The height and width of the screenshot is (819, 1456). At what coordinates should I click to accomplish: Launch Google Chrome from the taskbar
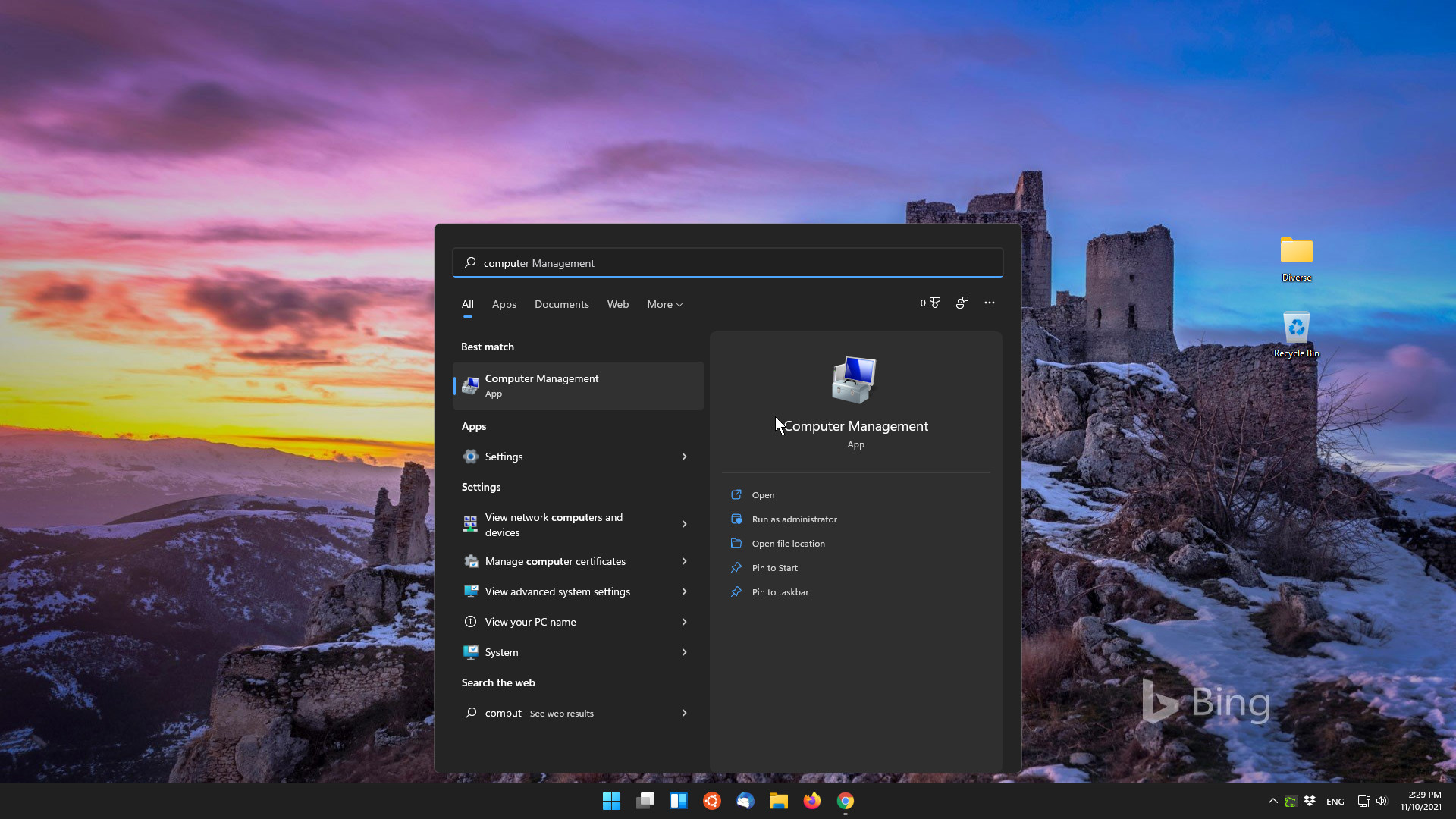[846, 801]
